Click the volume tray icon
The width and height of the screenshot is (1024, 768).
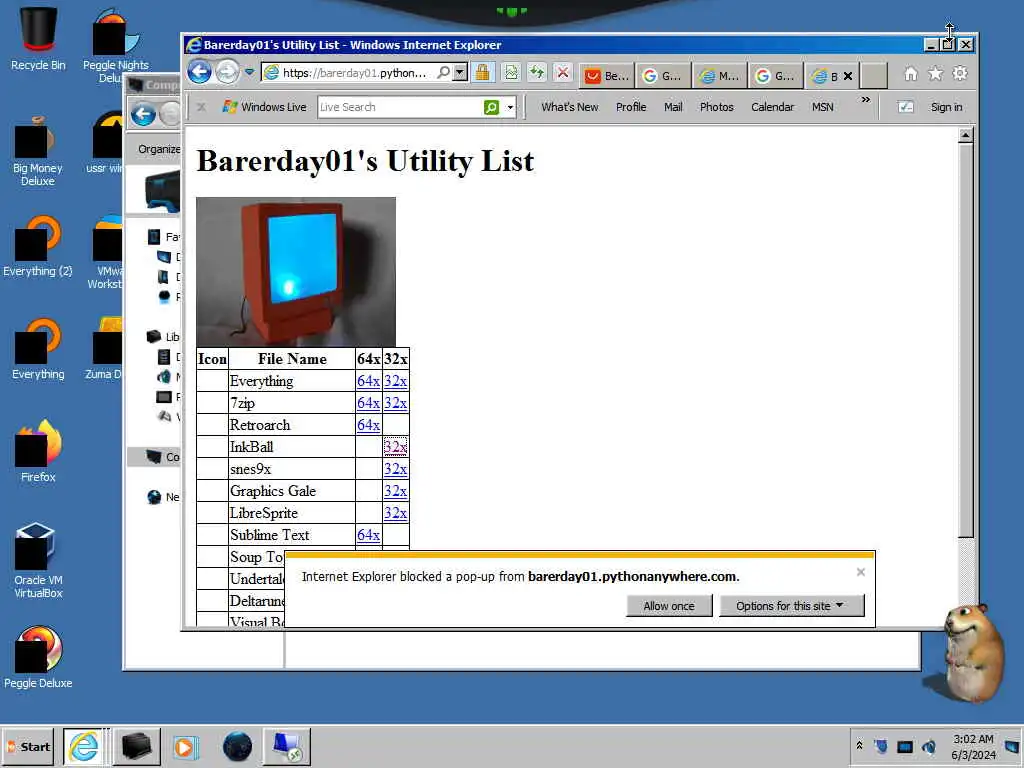tap(929, 746)
